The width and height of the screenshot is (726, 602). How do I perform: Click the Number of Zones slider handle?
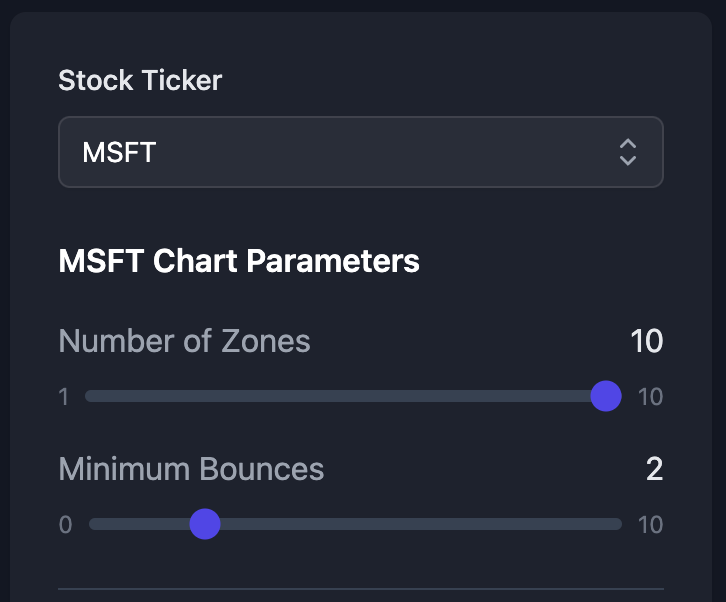coord(606,396)
